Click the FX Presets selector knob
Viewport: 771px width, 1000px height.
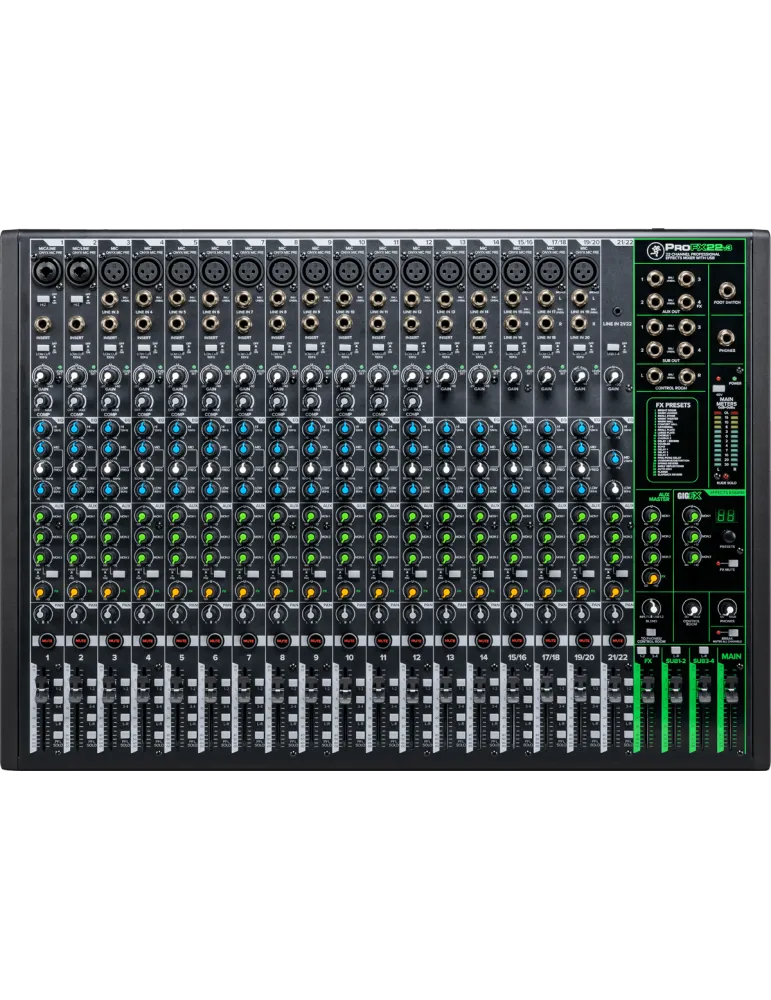click(x=728, y=536)
